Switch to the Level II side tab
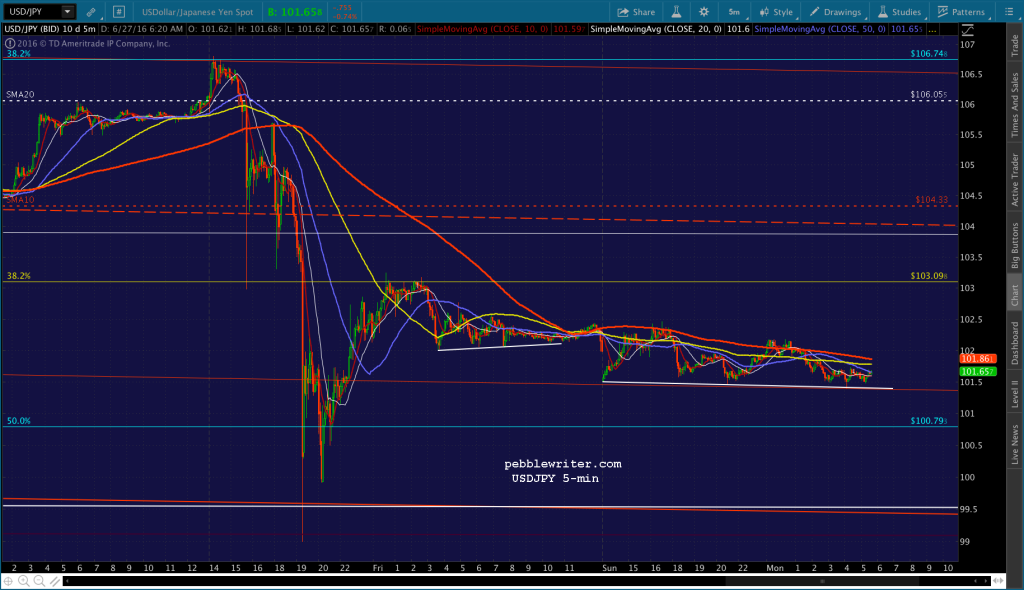 coord(1015,396)
